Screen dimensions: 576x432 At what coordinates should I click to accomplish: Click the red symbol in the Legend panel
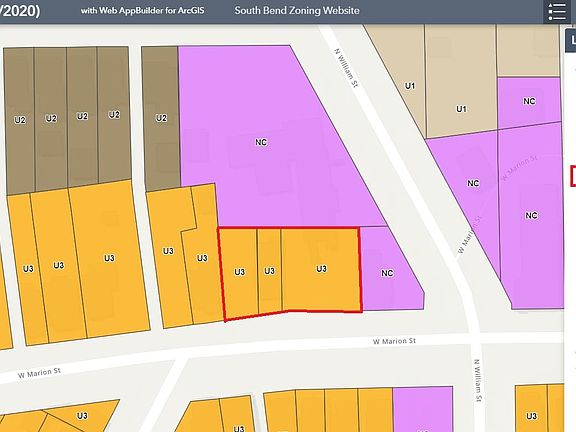click(573, 176)
